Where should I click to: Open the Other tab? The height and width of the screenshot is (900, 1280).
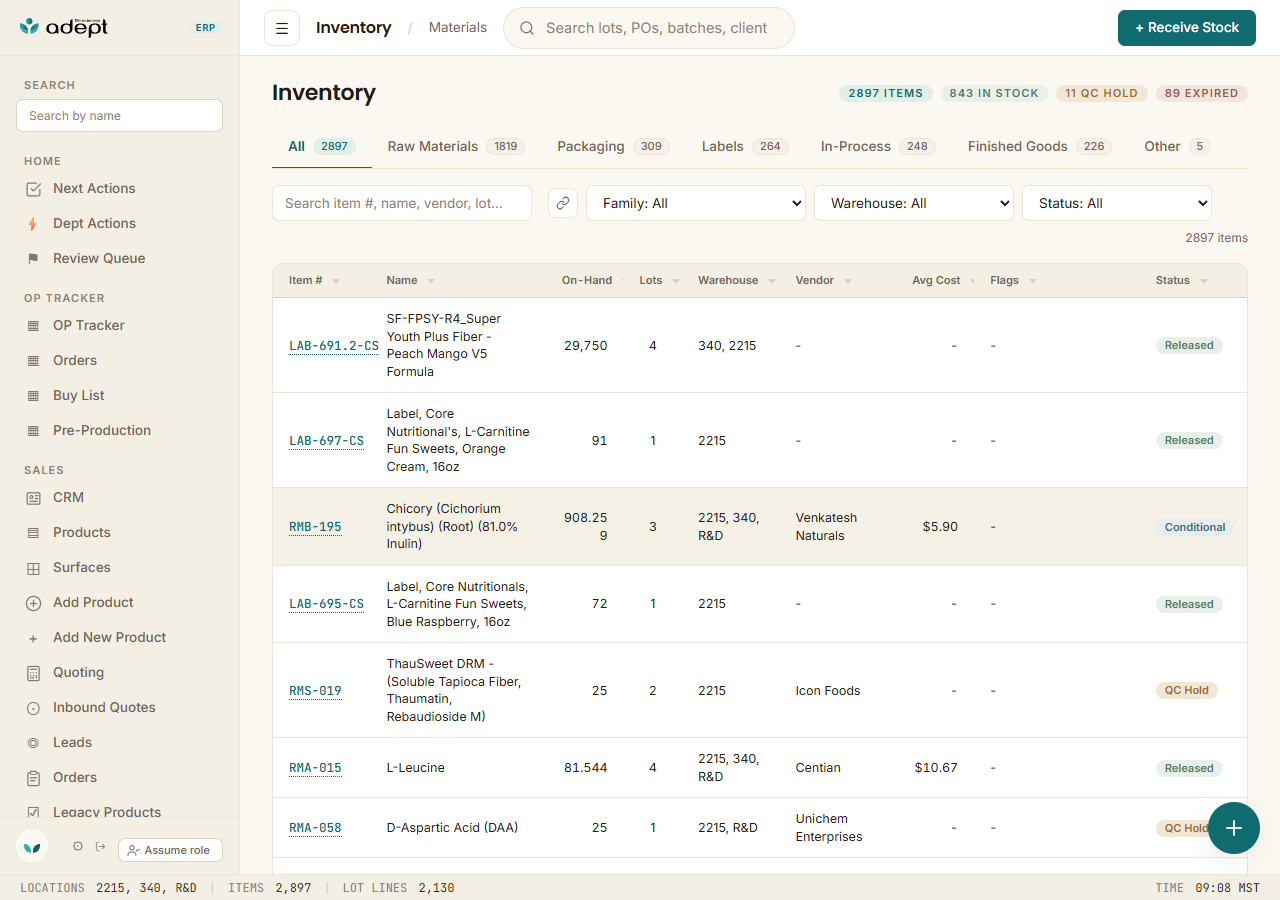[x=1178, y=147]
